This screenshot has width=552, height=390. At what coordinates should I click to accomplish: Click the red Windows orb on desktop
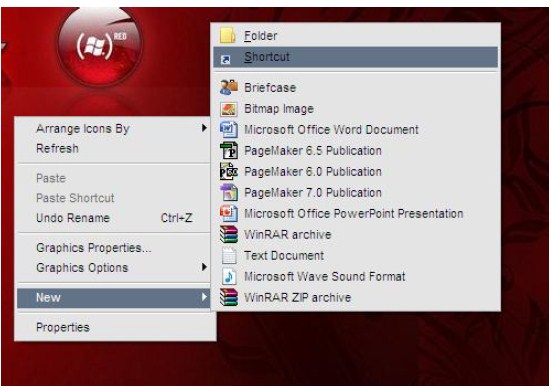click(x=100, y=46)
